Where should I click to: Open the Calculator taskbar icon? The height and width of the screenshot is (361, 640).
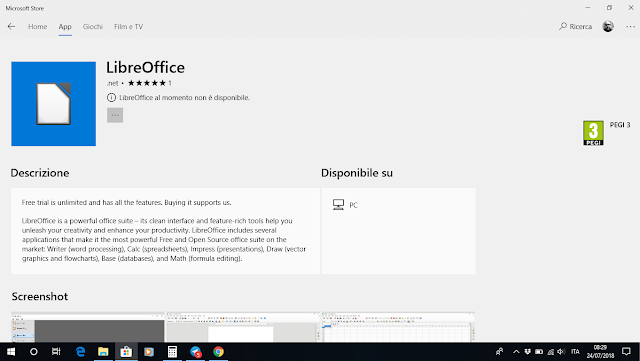click(172, 352)
